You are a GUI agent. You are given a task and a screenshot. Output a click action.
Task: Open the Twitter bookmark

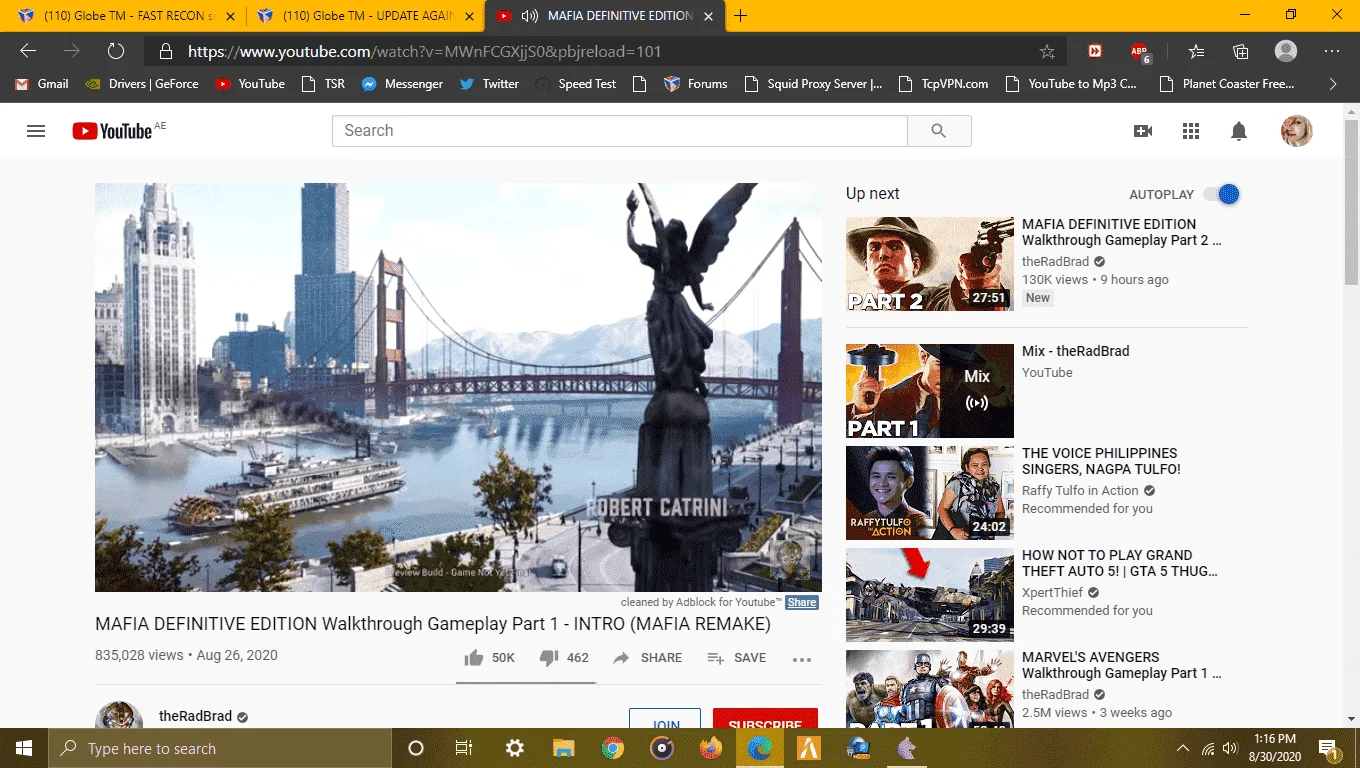[x=489, y=84]
